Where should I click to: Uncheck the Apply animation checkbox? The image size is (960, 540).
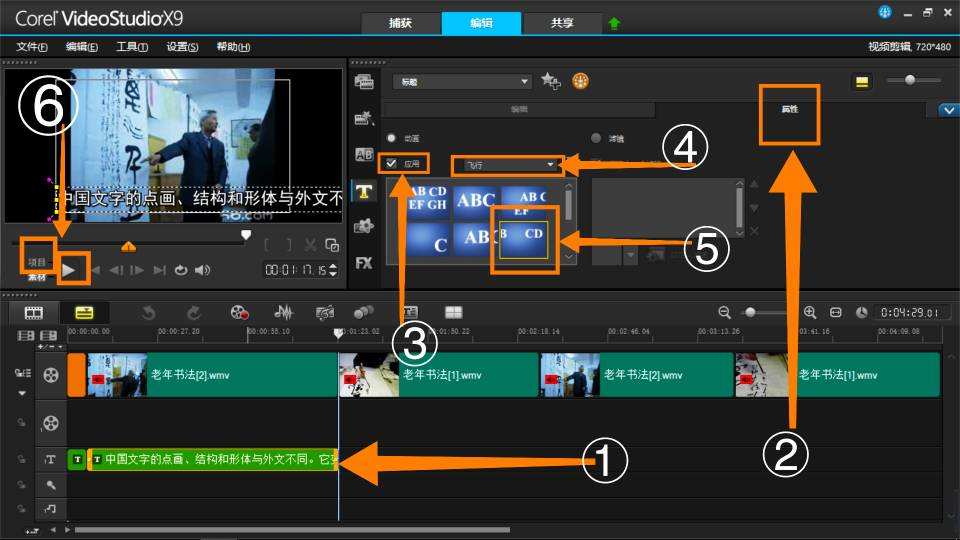[x=391, y=163]
